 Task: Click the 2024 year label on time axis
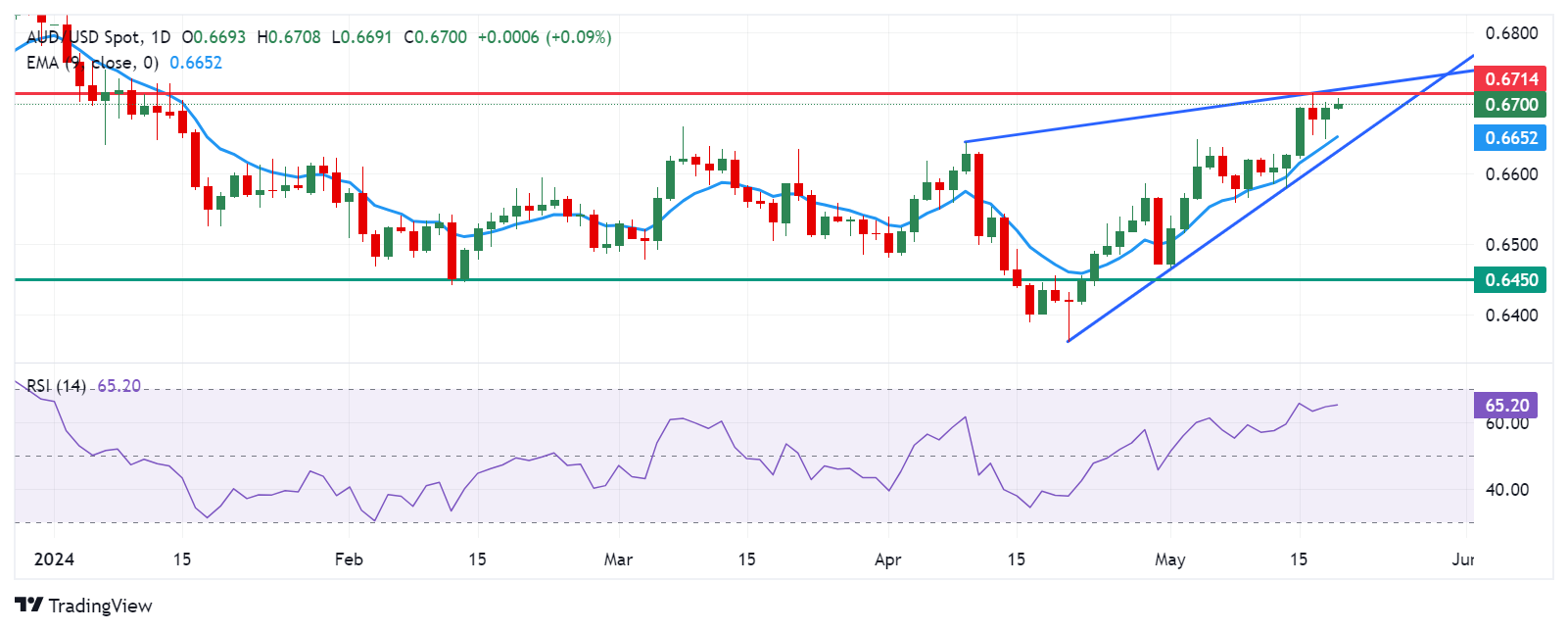click(54, 559)
